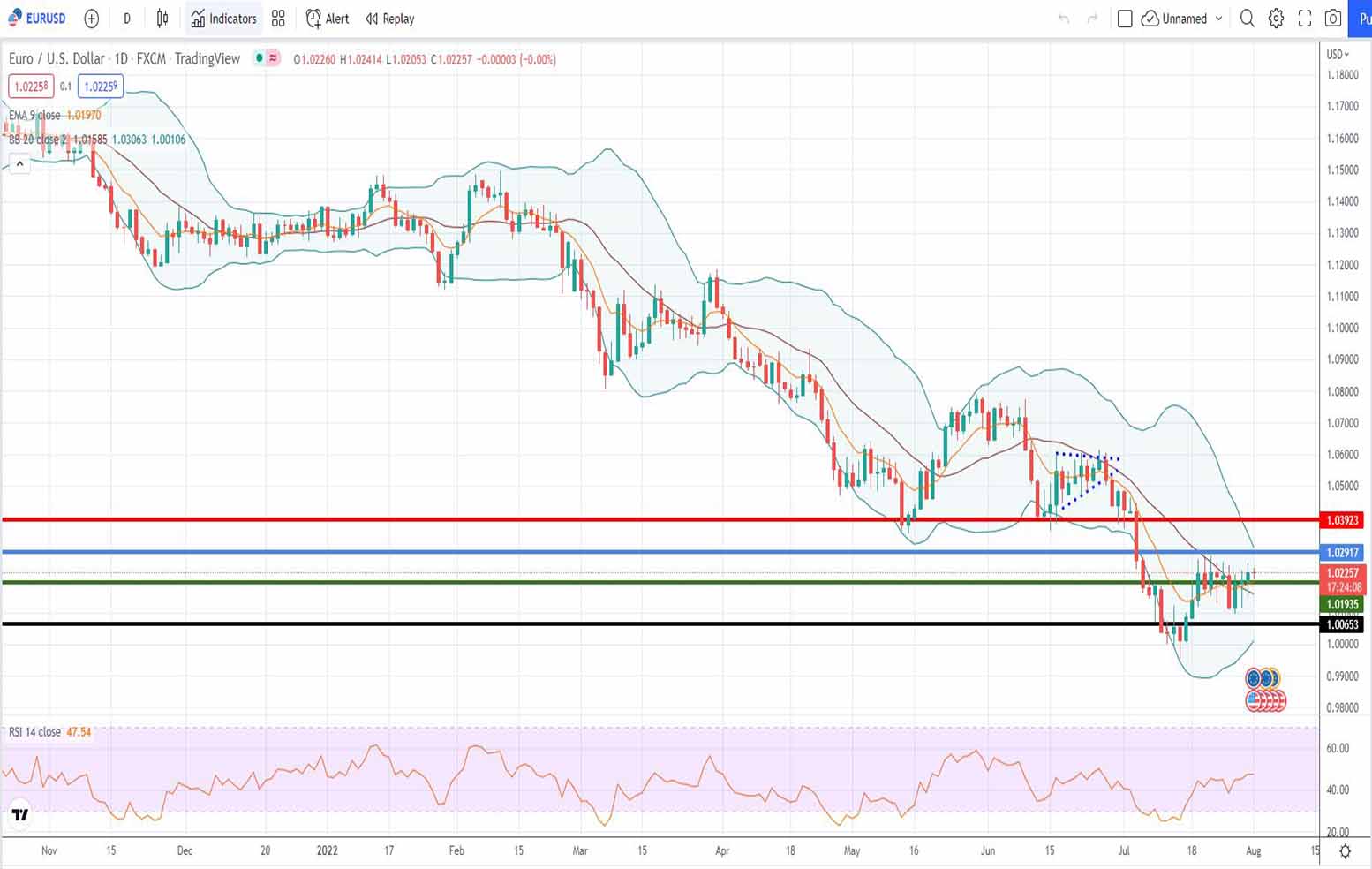Viewport: 1372px width, 869px height.
Task: Take a chart snapshot with camera icon
Action: (1333, 19)
